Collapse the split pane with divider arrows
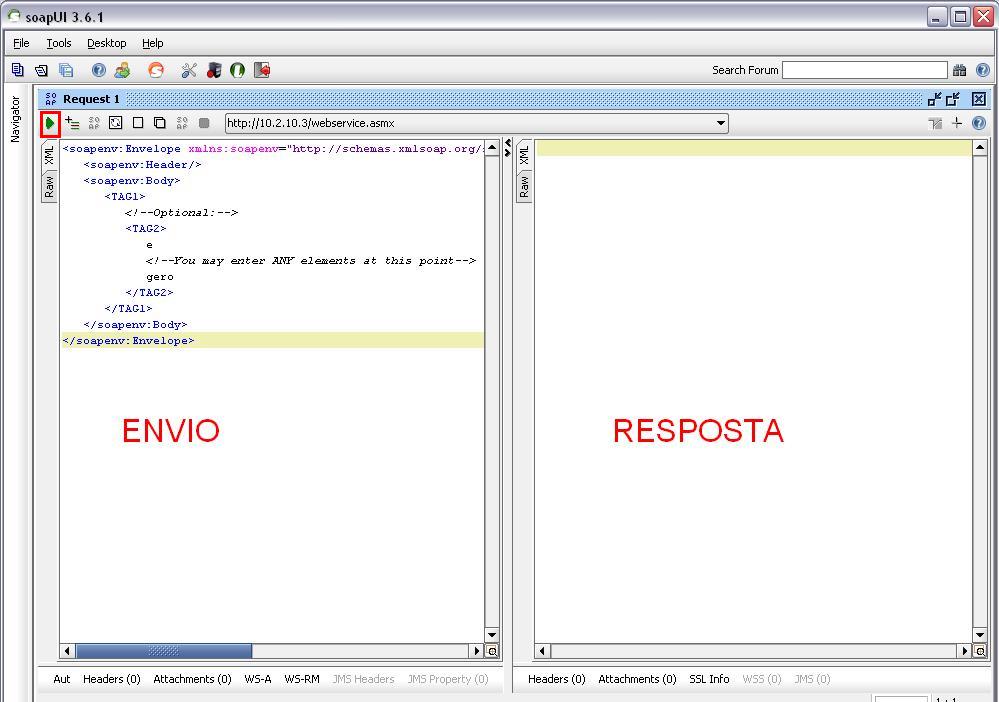The height and width of the screenshot is (702, 999). 507,148
